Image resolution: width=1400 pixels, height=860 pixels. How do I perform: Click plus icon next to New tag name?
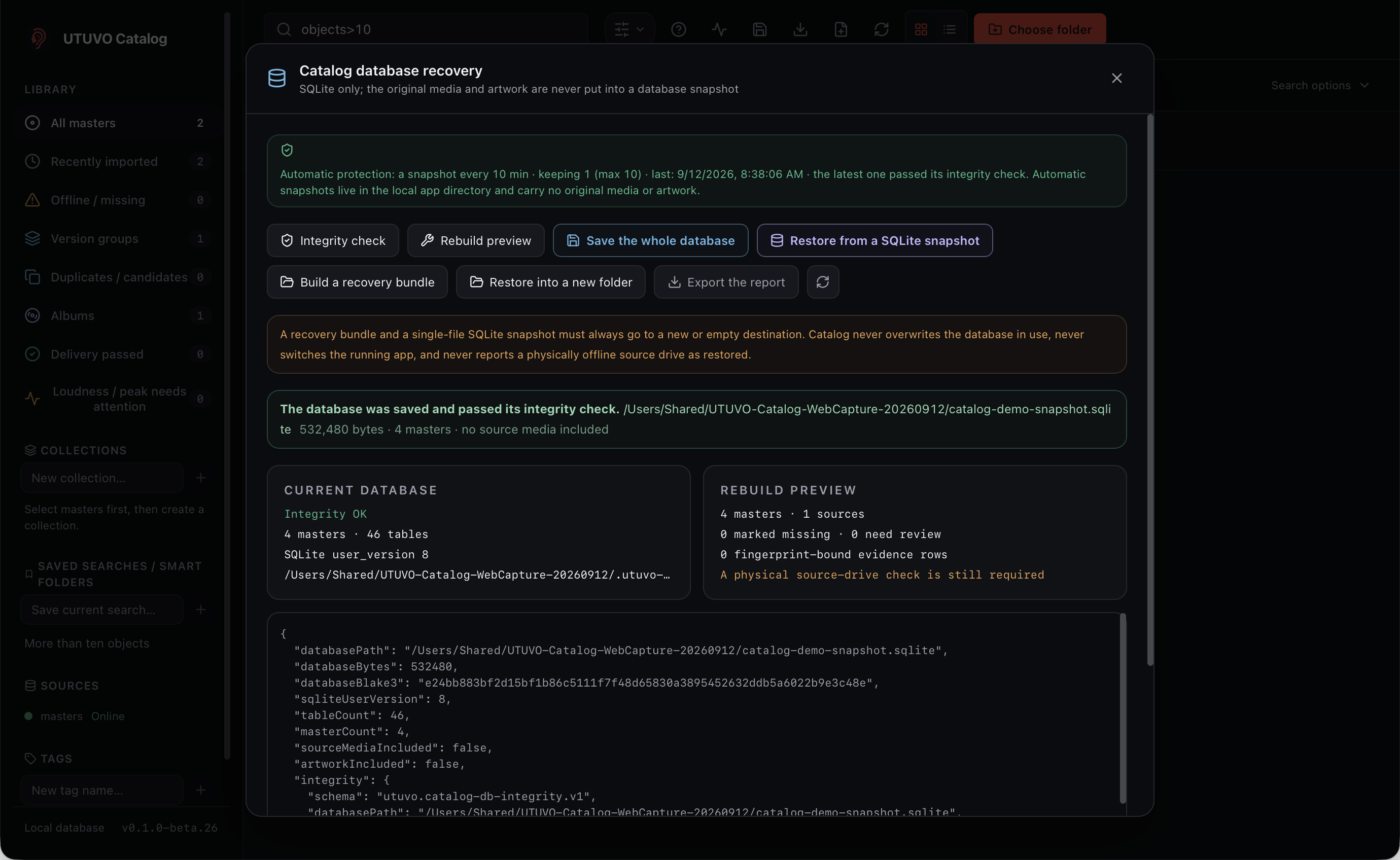click(x=201, y=790)
